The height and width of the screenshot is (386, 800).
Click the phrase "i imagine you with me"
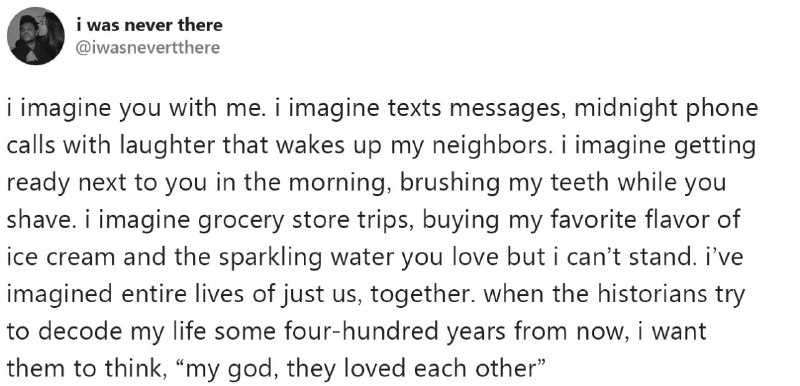tap(135, 109)
